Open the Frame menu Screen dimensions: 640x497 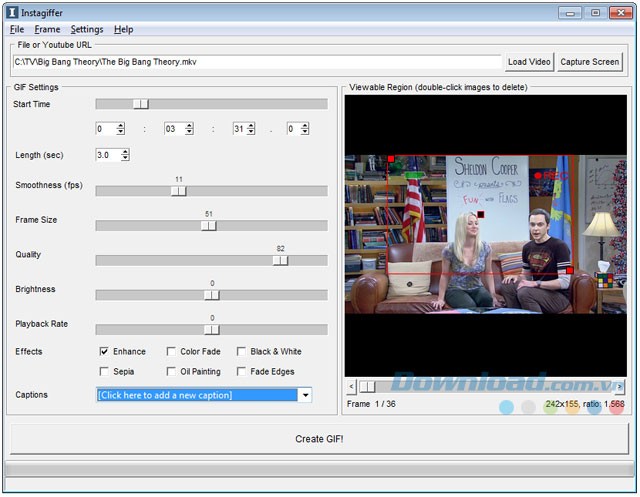coord(47,30)
